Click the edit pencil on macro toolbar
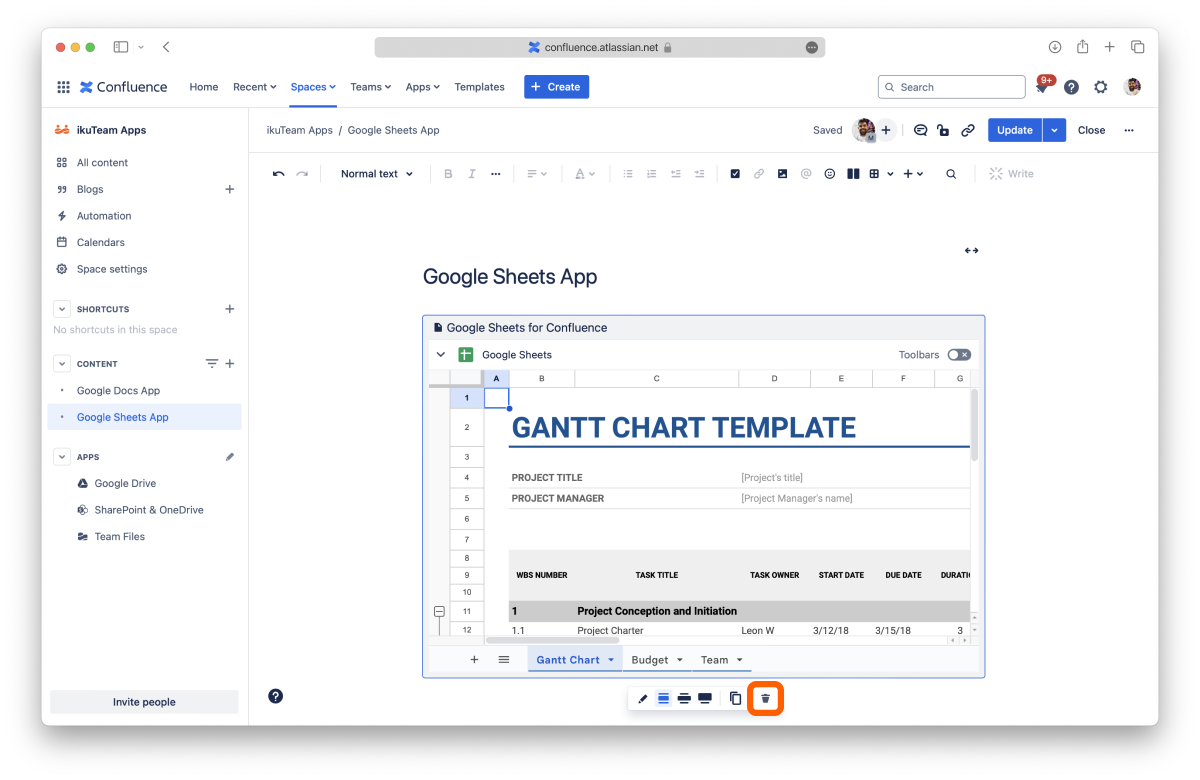Image resolution: width=1200 pixels, height=780 pixels. click(643, 698)
